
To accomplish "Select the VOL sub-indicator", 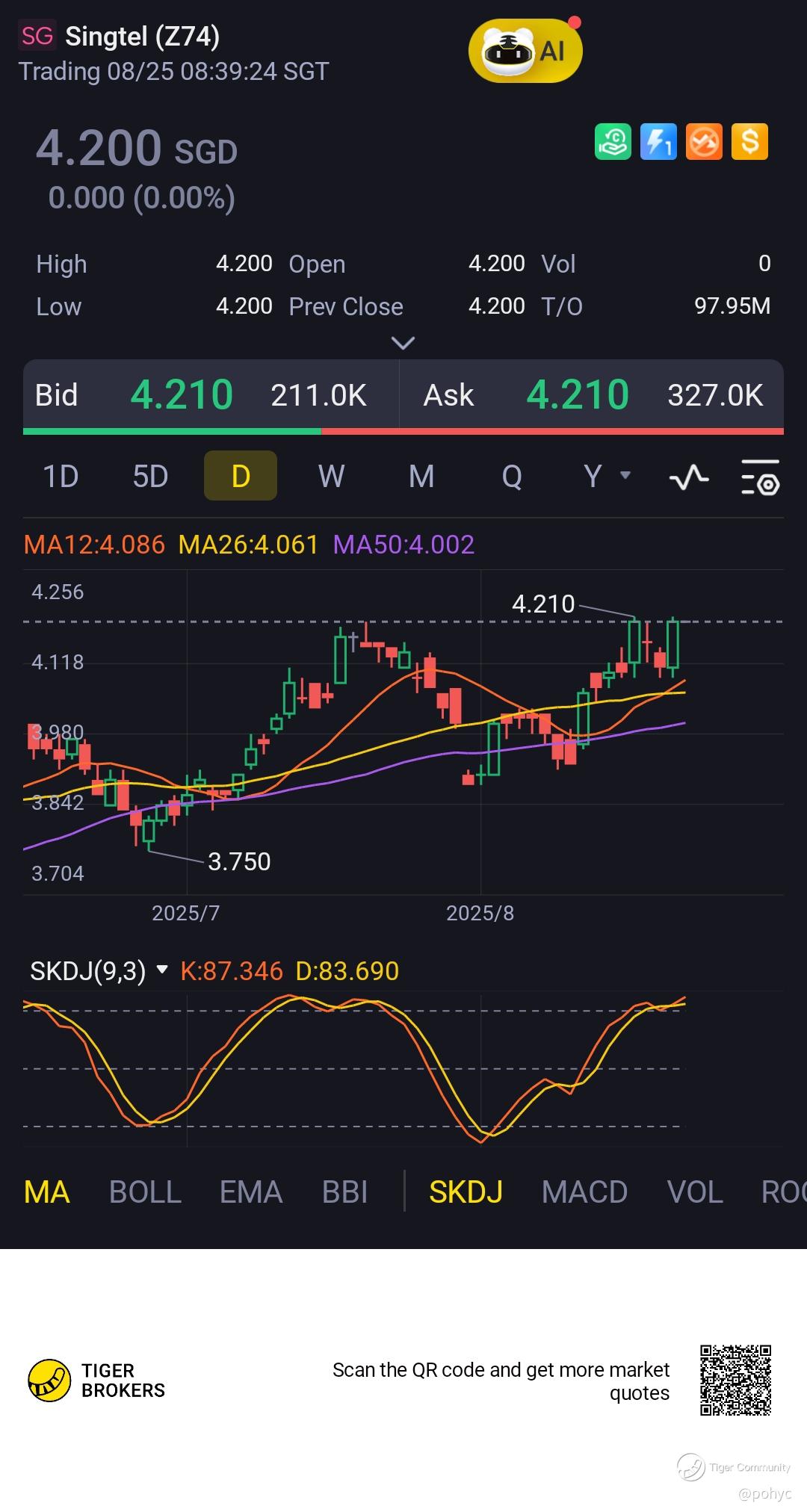I will [x=694, y=1192].
